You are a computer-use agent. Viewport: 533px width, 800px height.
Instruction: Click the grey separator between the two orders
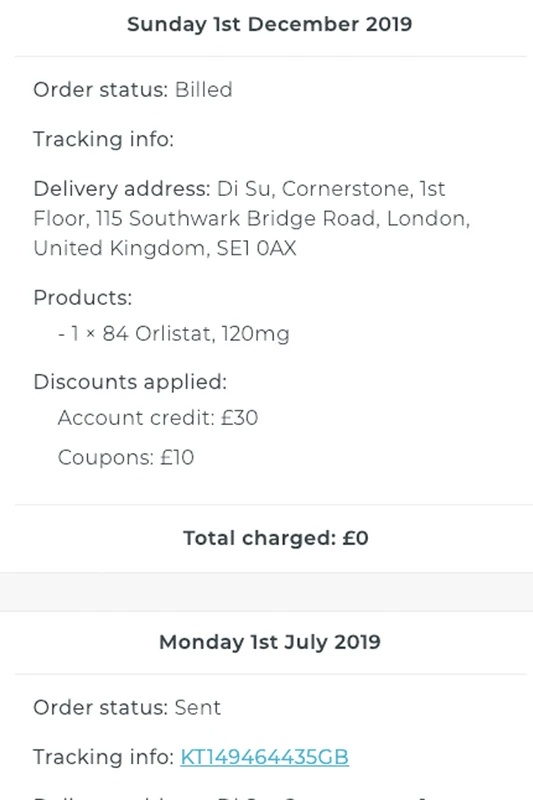click(266, 592)
